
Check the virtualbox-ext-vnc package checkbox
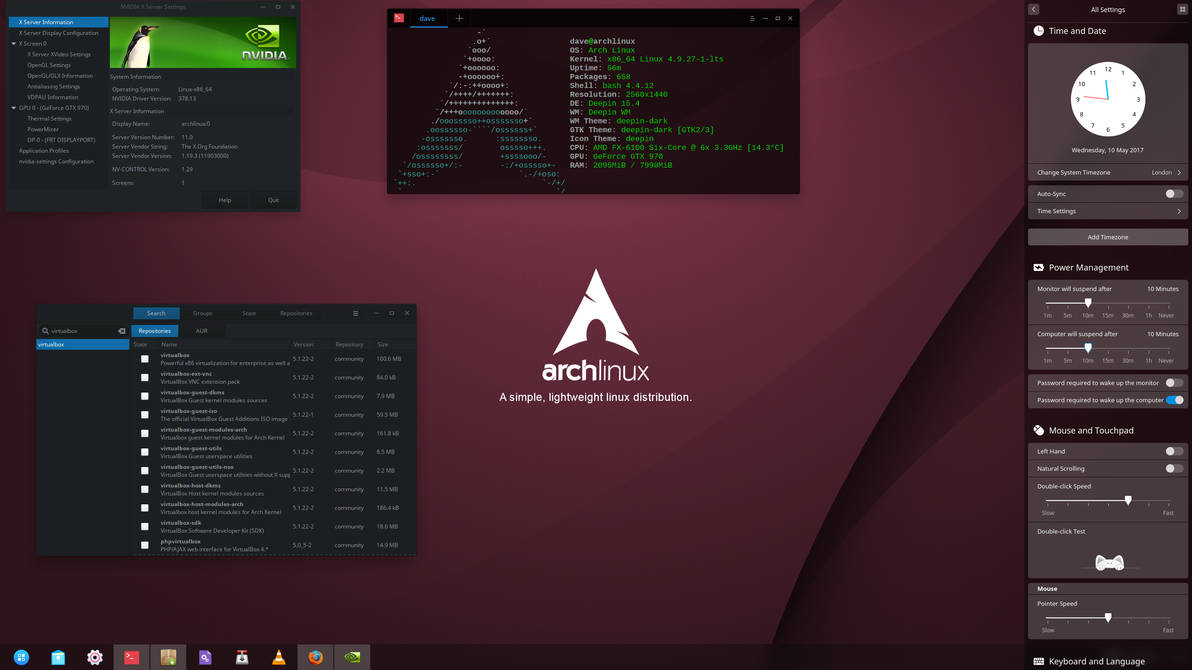click(144, 377)
